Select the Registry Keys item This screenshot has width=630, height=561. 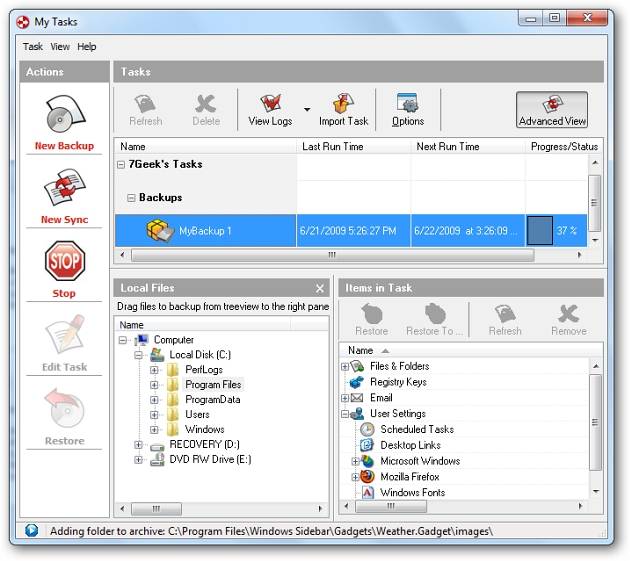pos(398,382)
